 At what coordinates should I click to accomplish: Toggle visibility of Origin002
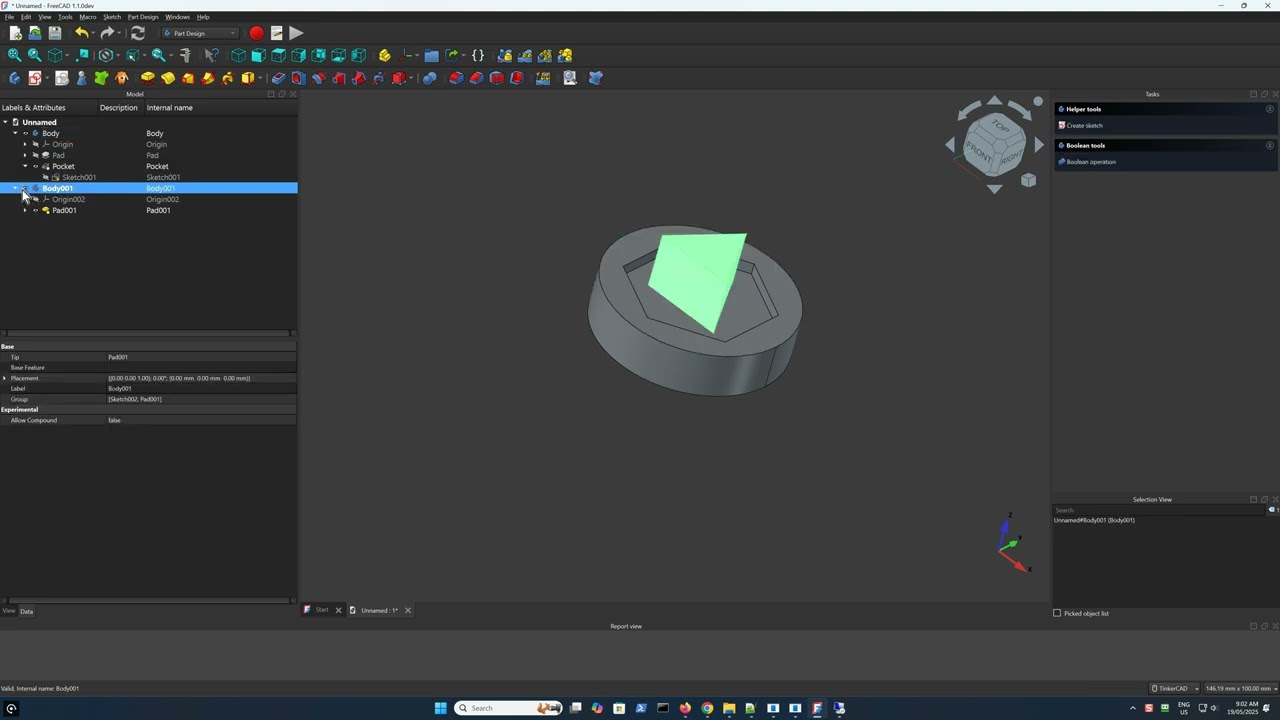click(x=35, y=199)
